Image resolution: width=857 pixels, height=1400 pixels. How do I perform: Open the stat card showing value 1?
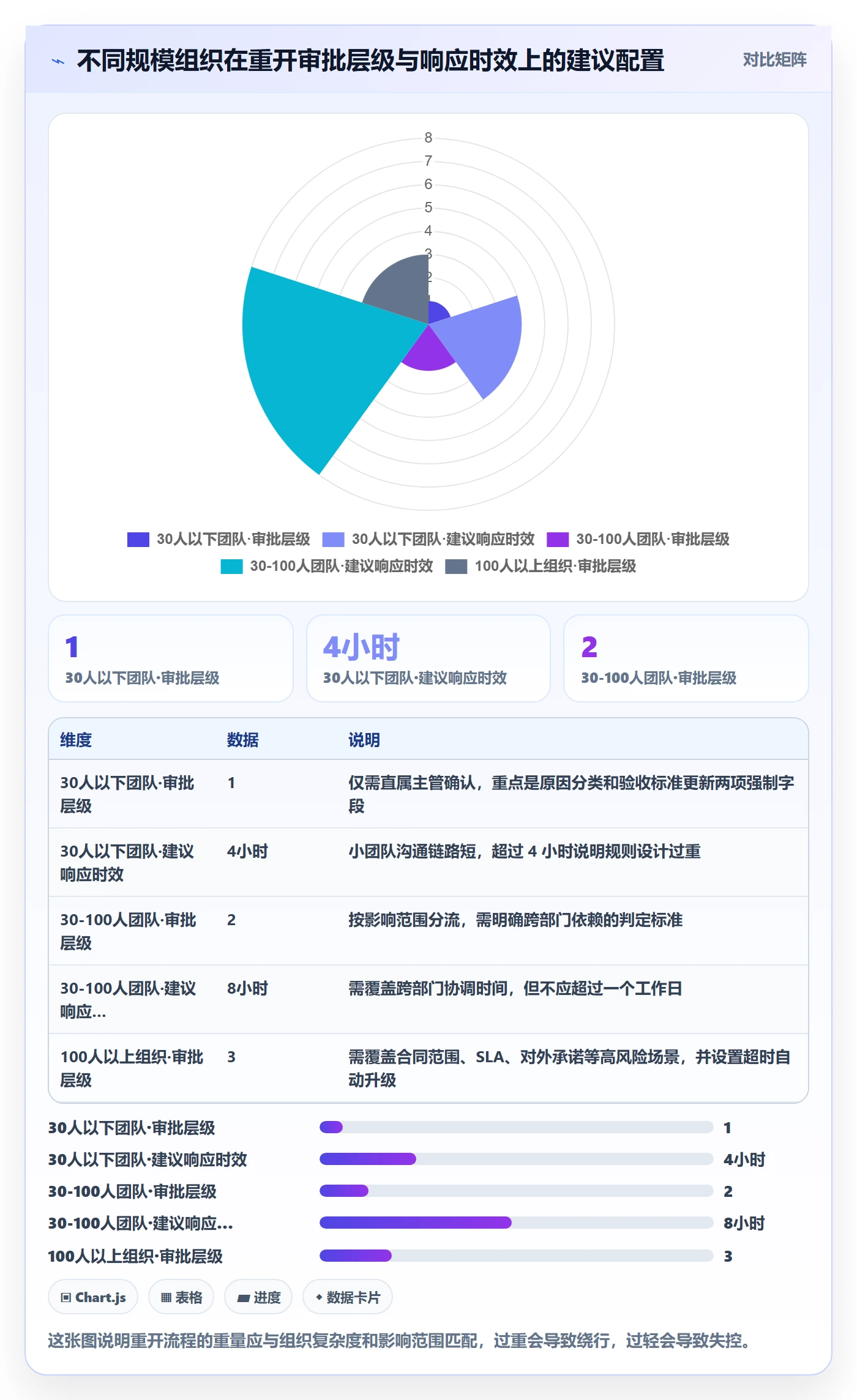click(x=171, y=658)
